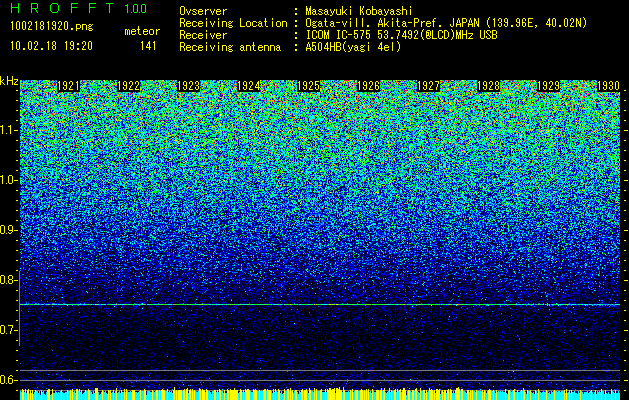Click the 1922 time marker label
629x400 pixels.
tap(128, 86)
